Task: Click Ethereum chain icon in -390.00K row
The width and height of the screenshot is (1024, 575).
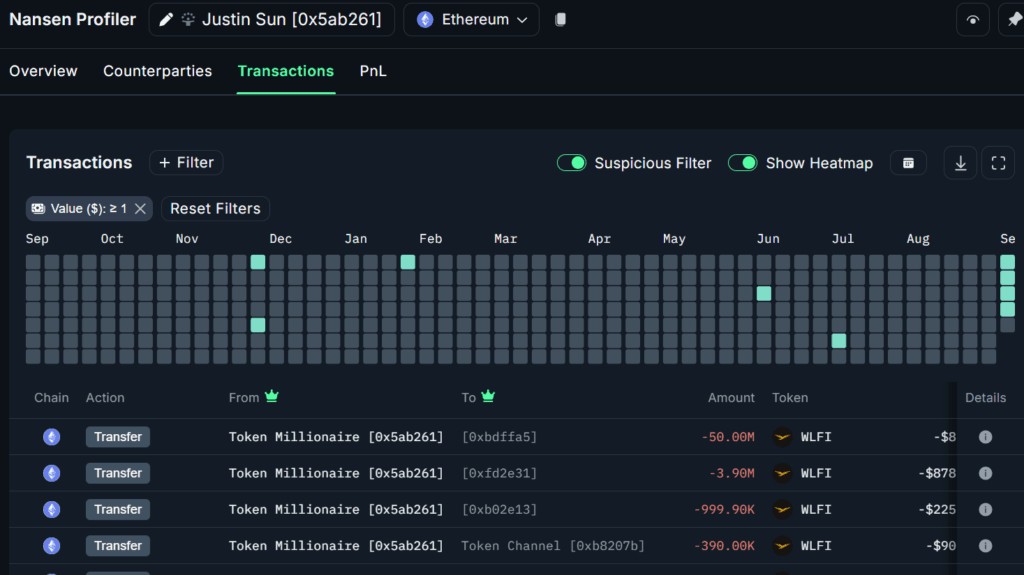Action: [x=52, y=546]
